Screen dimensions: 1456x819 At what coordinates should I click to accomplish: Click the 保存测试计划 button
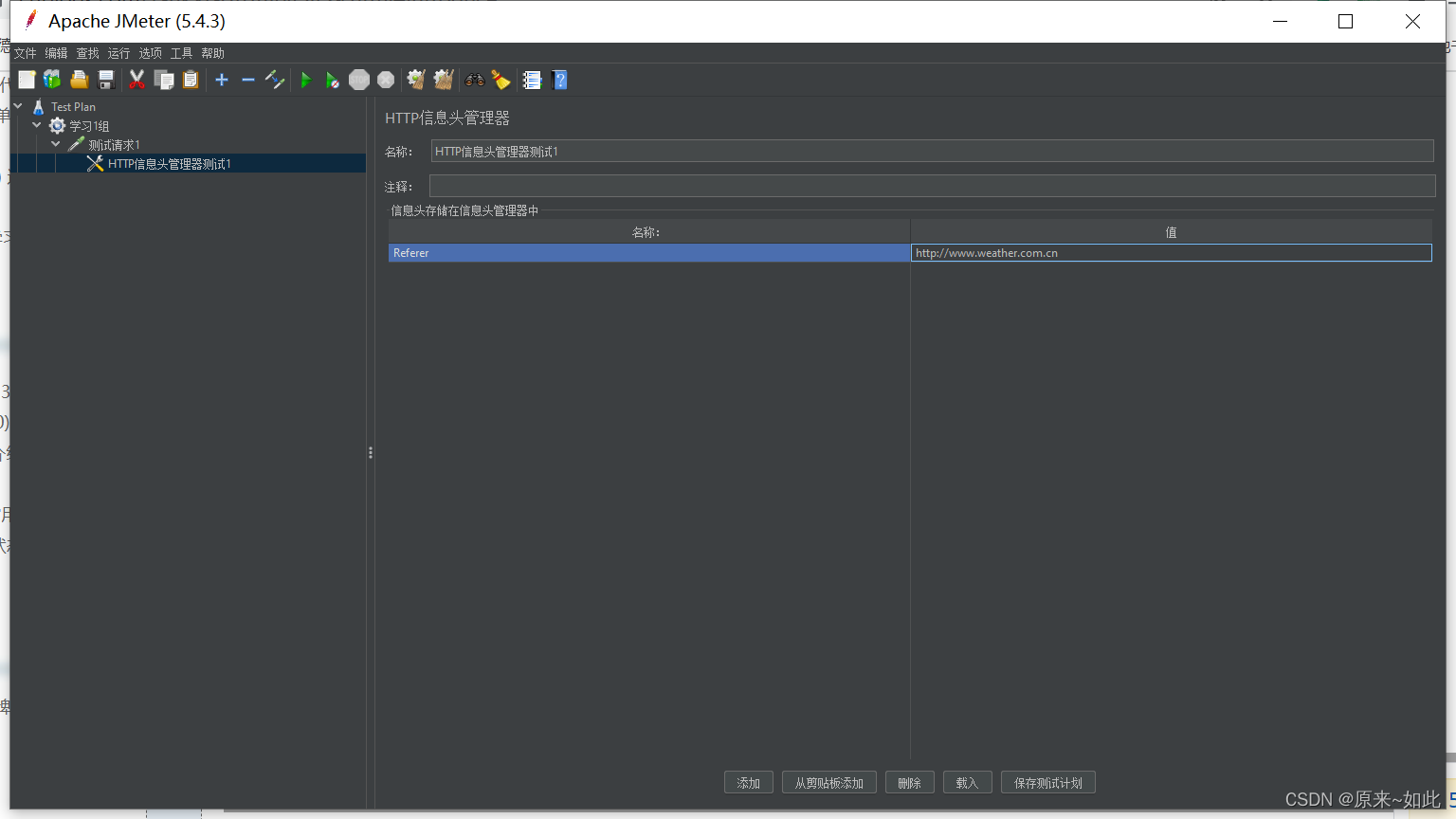pyautogui.click(x=1048, y=783)
